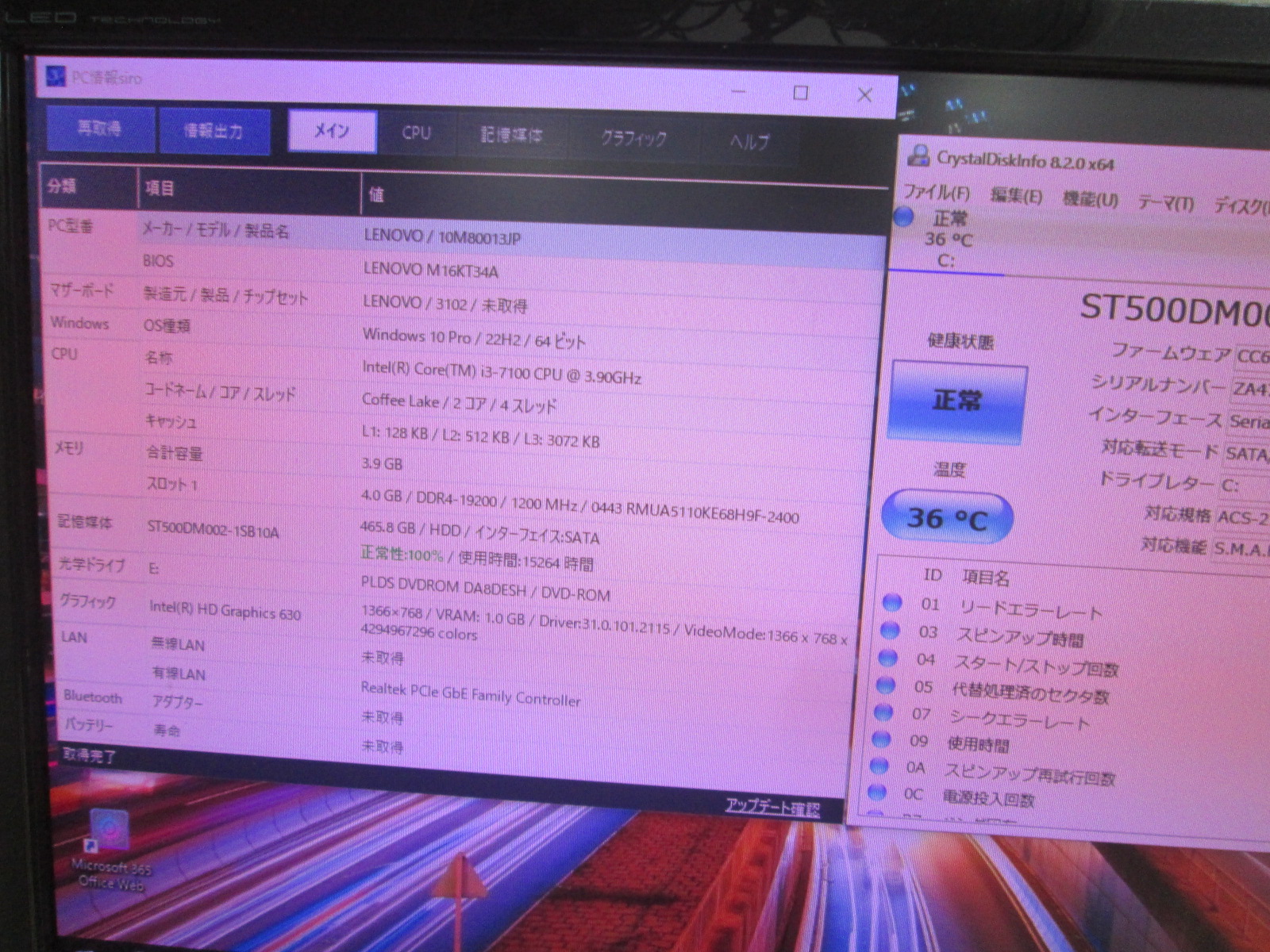Select the ST500DM002-1SB10A storage item
The width and height of the screenshot is (1270, 952).
click(x=214, y=528)
